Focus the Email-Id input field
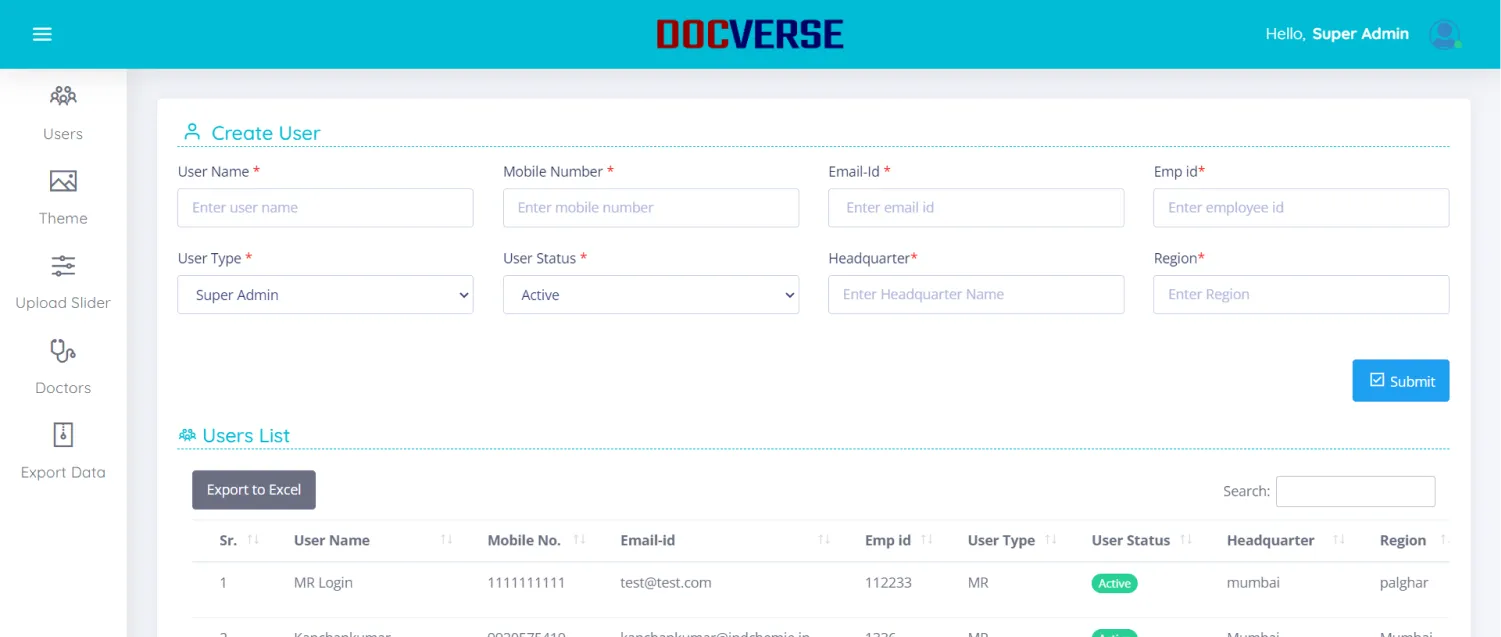The width and height of the screenshot is (1501, 637). click(976, 208)
